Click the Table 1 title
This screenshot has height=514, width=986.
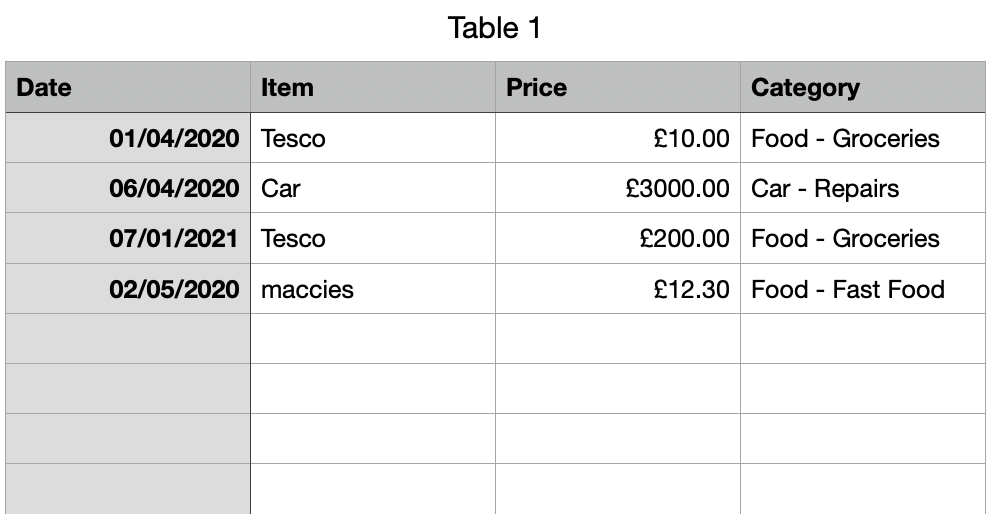click(x=494, y=28)
